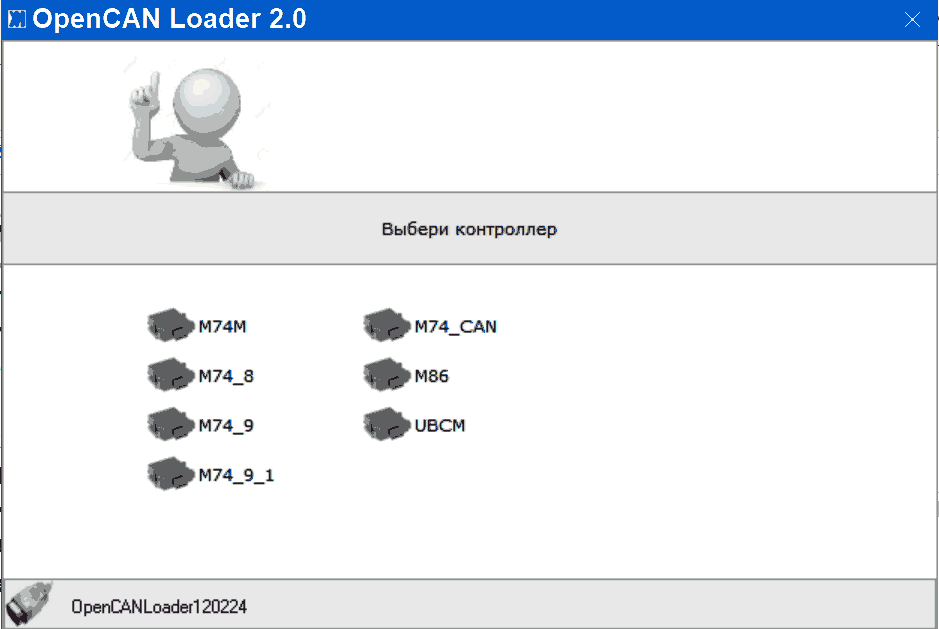Click the OpenCANLoader120224 status text
This screenshot has width=939, height=629.
159,607
